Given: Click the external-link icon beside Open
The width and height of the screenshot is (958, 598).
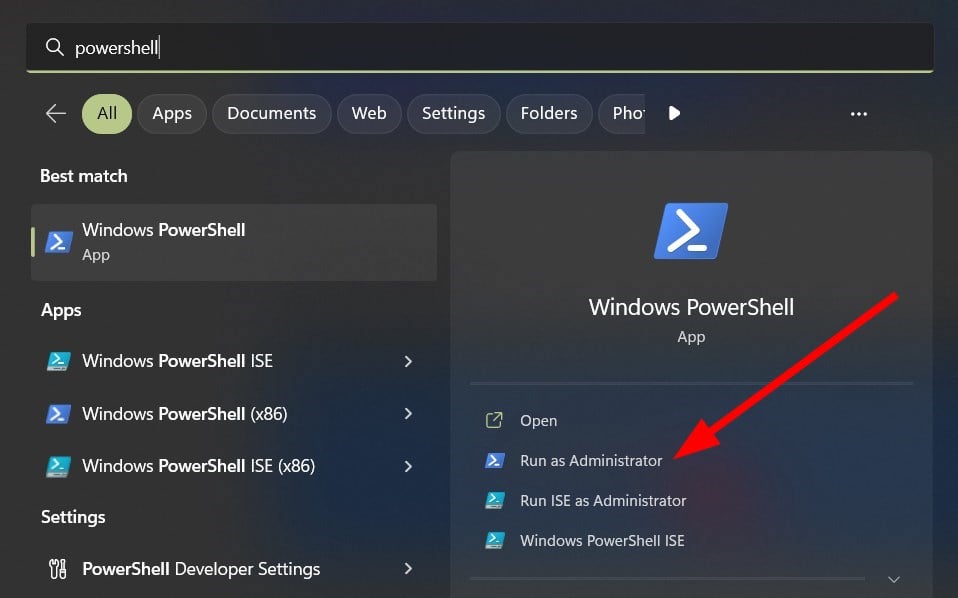Looking at the screenshot, I should [x=494, y=420].
